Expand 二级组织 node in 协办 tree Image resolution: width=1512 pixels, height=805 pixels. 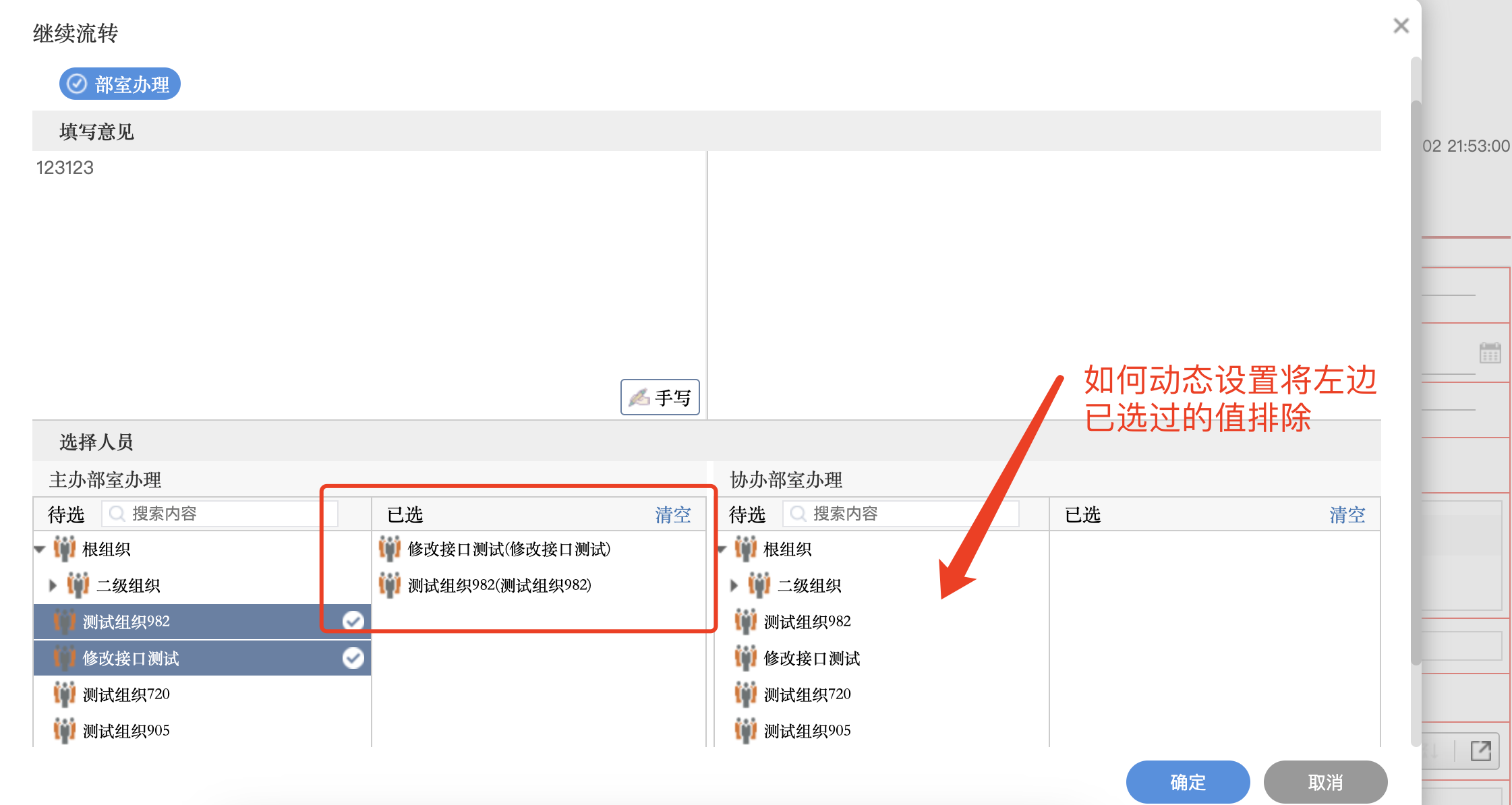(734, 585)
